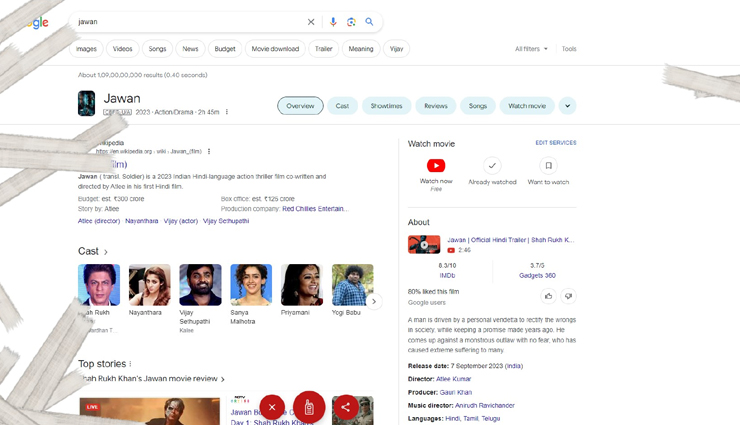740x425 pixels.
Task: Show the next cast members with the arrow
Action: [x=374, y=301]
